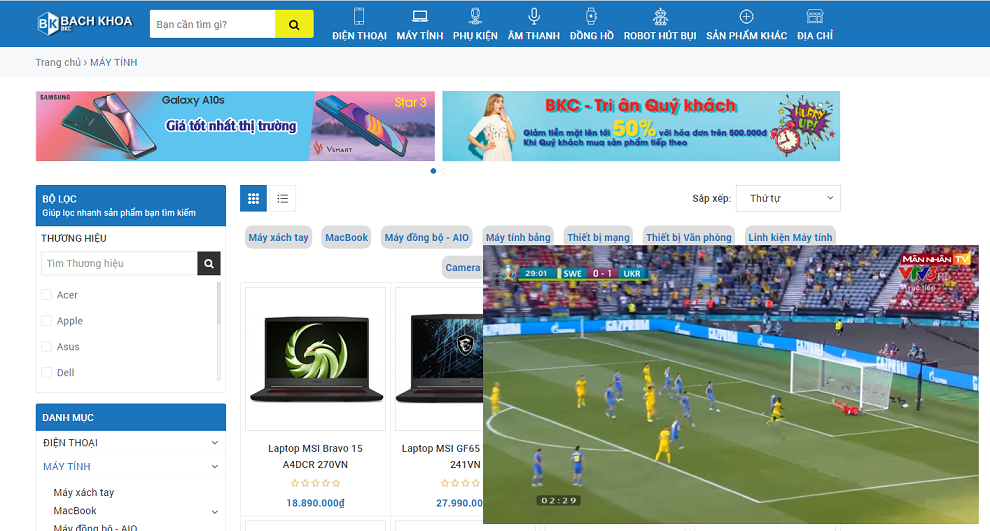Click the microphone icon above ÂM THANH
Screen dimensions: 990x531
pyautogui.click(x=534, y=16)
